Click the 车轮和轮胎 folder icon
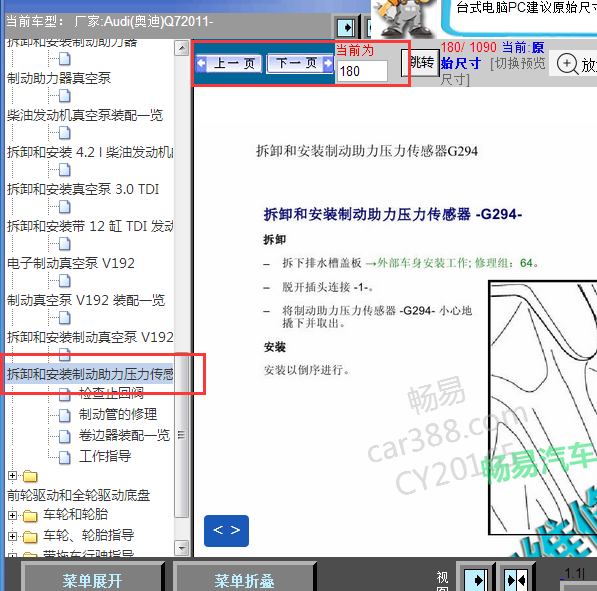 (x=30, y=516)
